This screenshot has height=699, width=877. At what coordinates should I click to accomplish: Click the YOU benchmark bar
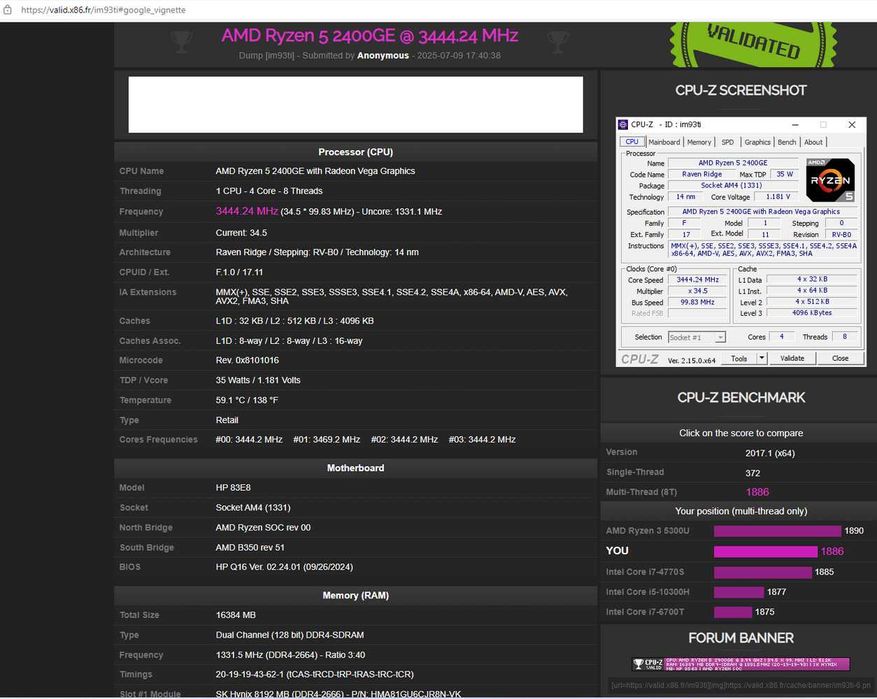[765, 551]
